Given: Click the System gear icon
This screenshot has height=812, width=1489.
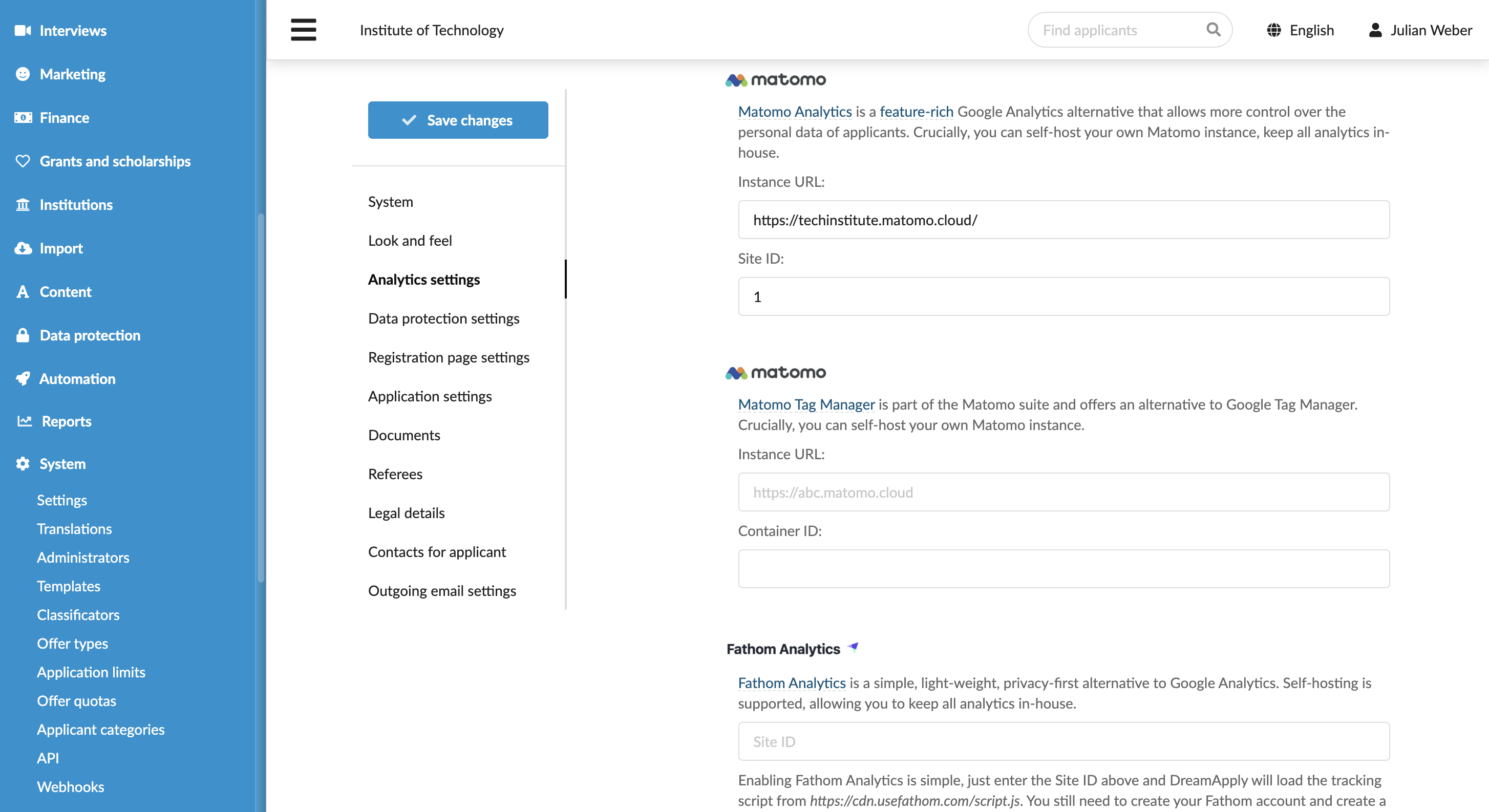Looking at the screenshot, I should point(23,463).
